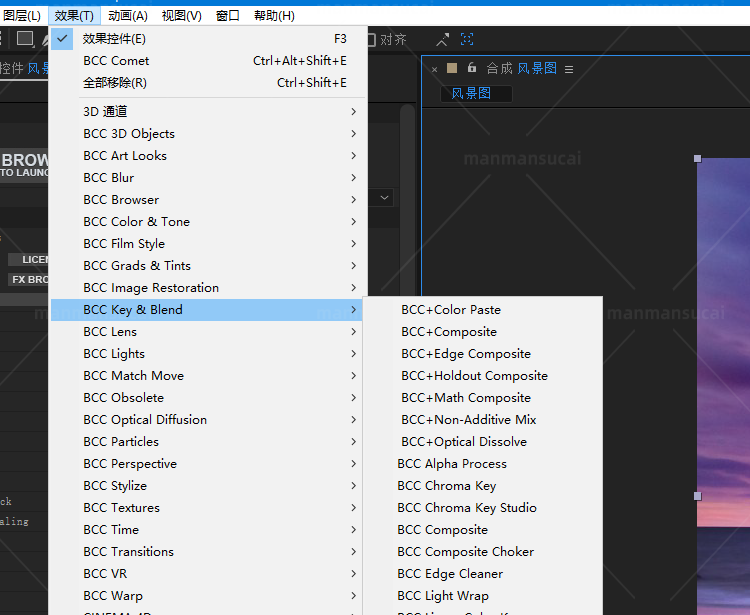Apply the BCC+Composite effect
750x615 pixels.
click(x=483, y=331)
